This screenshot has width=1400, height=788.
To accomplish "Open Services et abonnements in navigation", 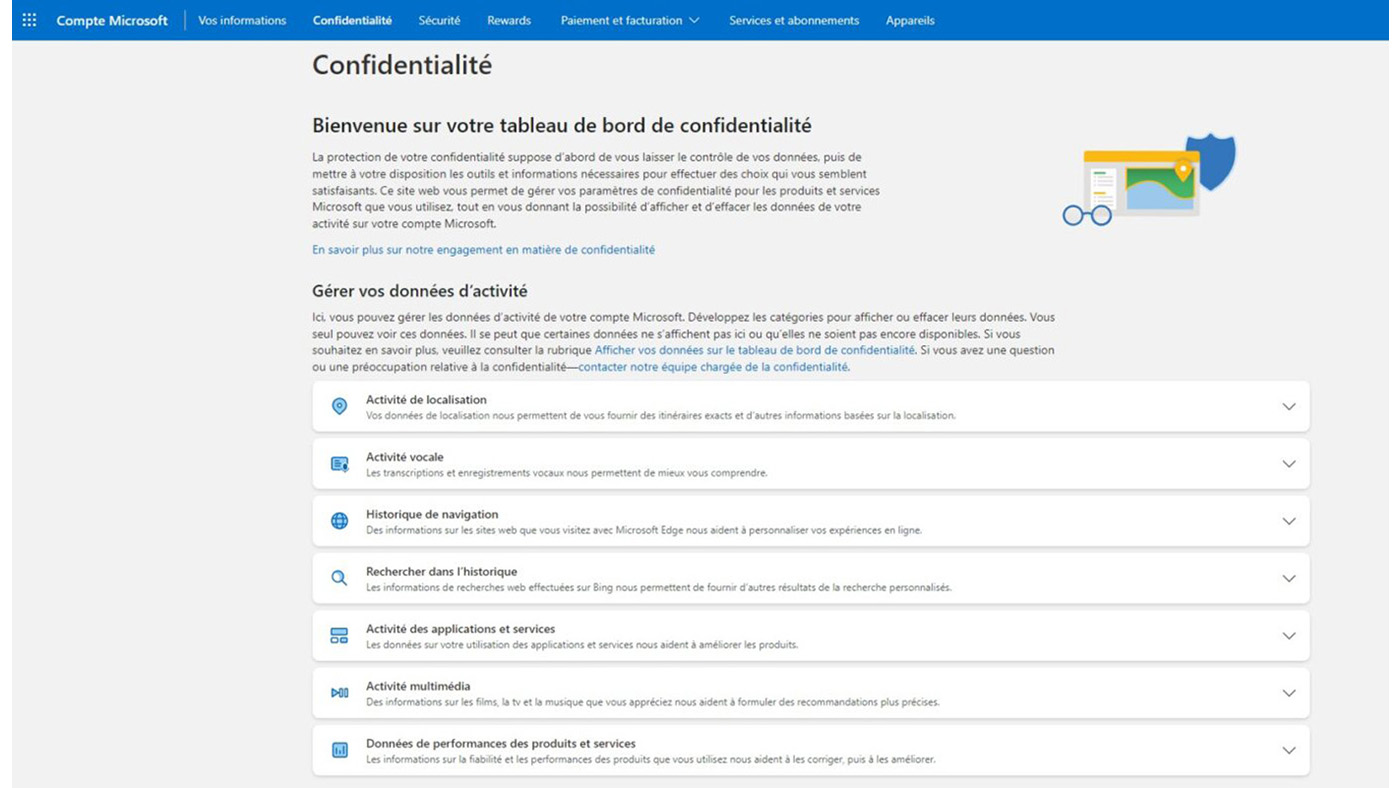I will [793, 20].
